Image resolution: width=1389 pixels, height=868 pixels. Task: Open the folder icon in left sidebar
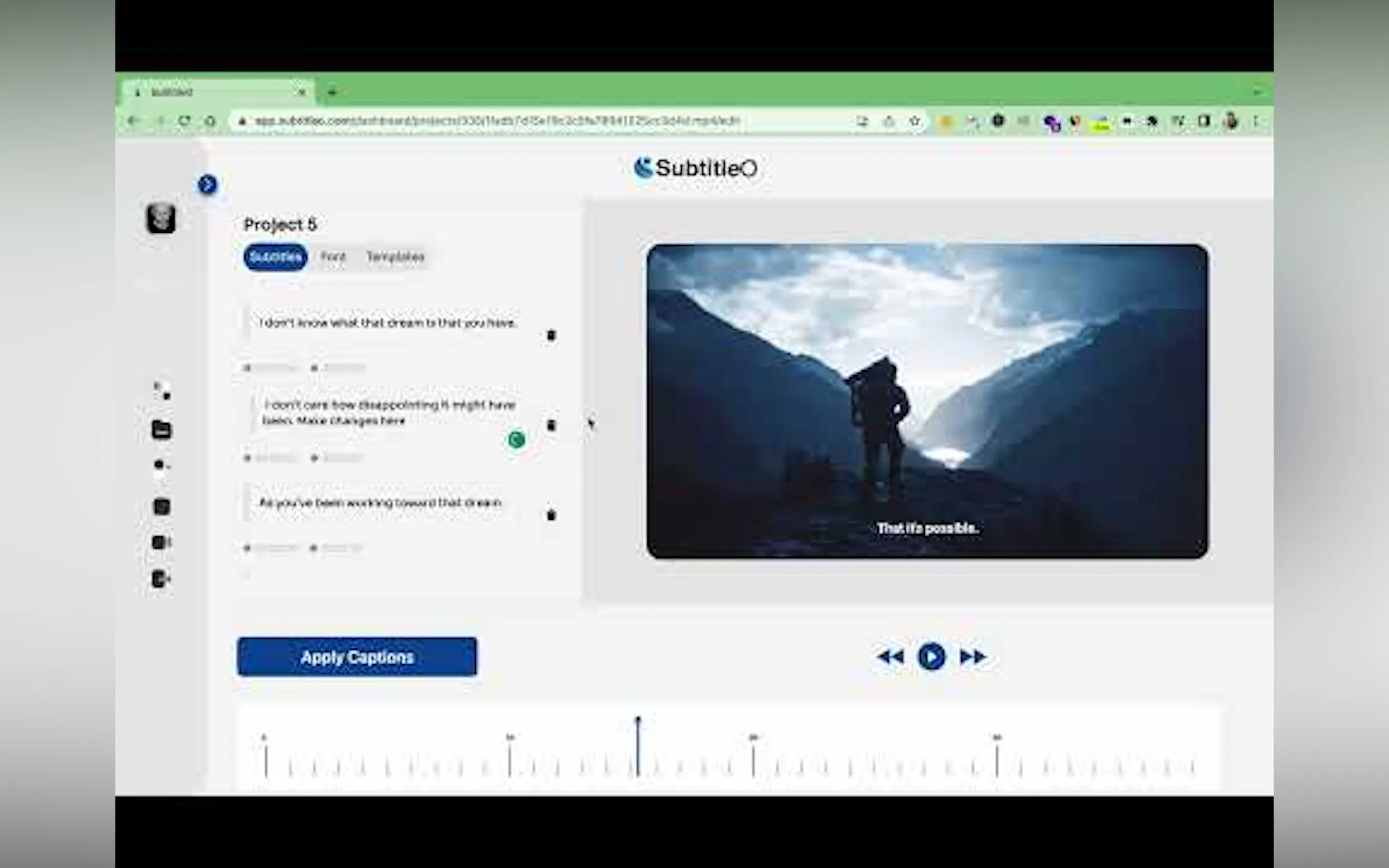pyautogui.click(x=161, y=430)
